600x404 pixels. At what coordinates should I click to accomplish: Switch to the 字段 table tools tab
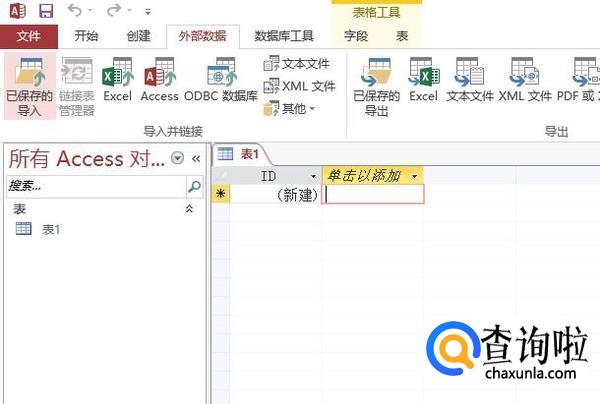coord(355,36)
